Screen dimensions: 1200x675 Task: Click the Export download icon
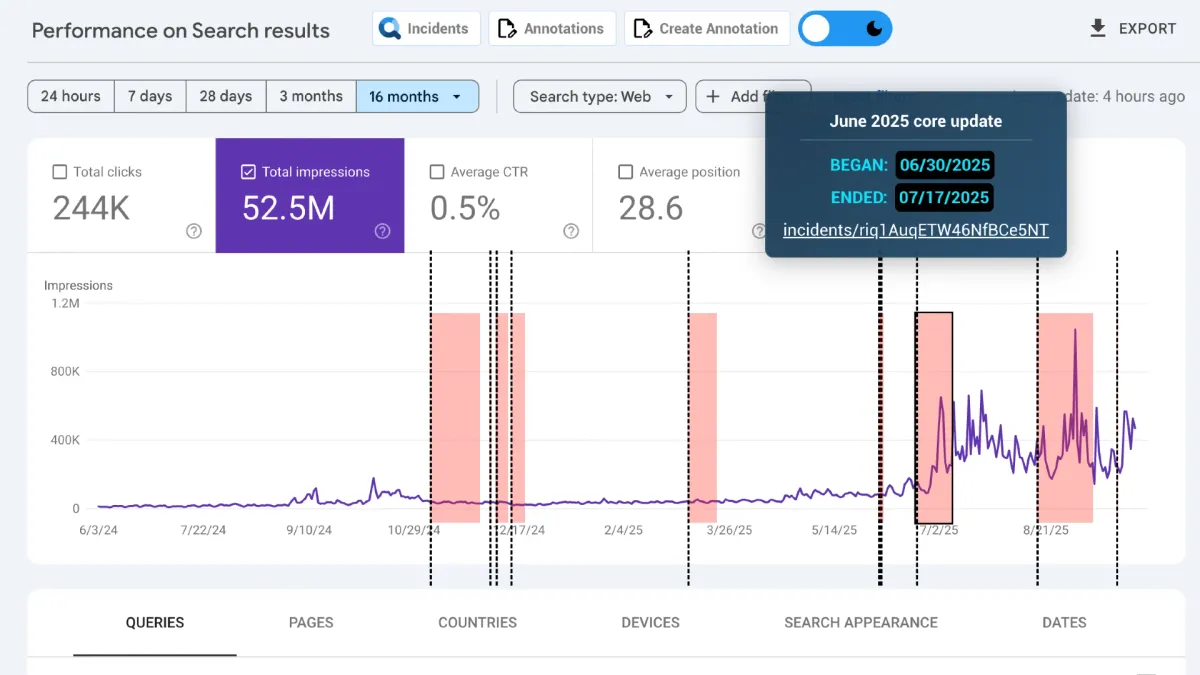[1096, 28]
